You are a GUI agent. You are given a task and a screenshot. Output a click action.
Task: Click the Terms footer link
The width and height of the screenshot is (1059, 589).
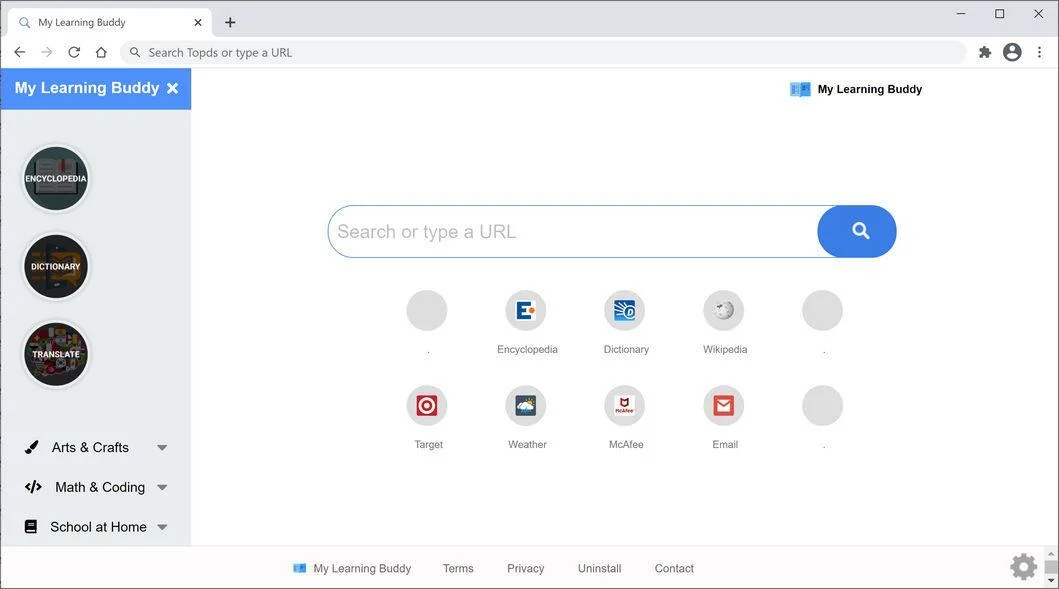(458, 568)
